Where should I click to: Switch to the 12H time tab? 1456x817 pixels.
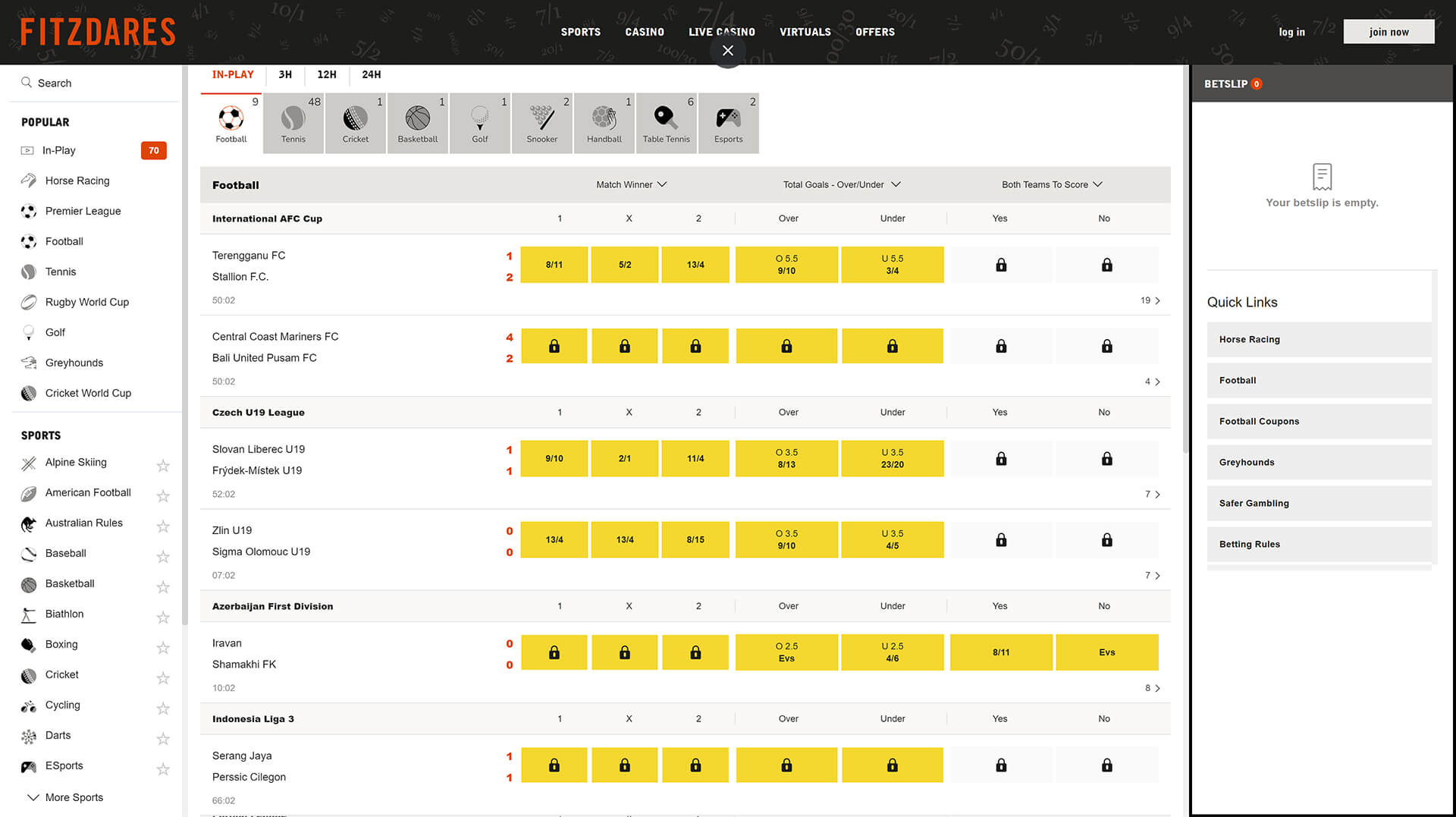[327, 74]
